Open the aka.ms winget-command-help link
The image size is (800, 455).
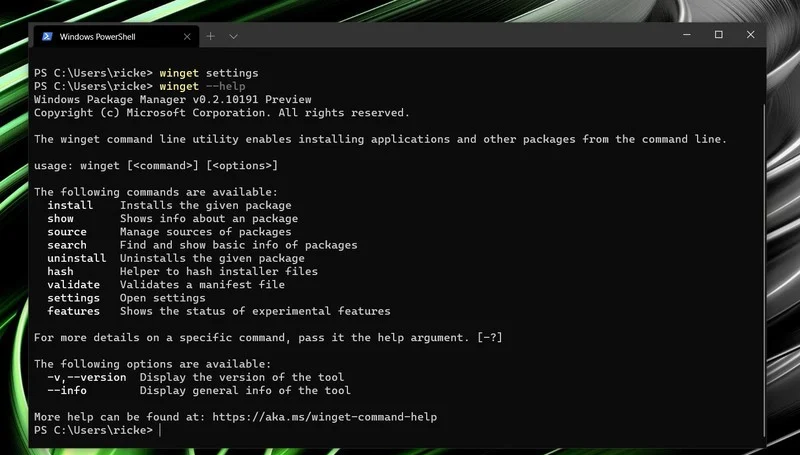331,416
